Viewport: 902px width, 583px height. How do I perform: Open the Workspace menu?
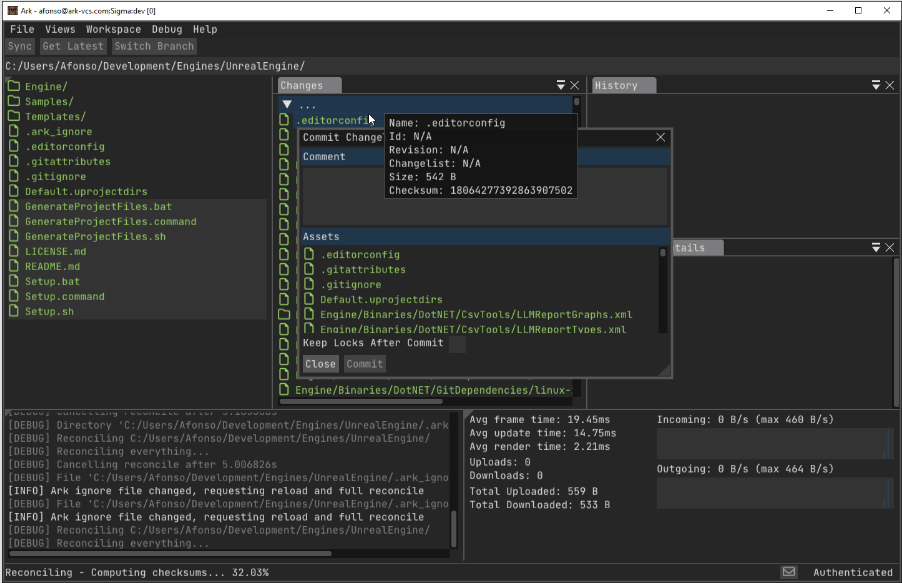(x=113, y=29)
